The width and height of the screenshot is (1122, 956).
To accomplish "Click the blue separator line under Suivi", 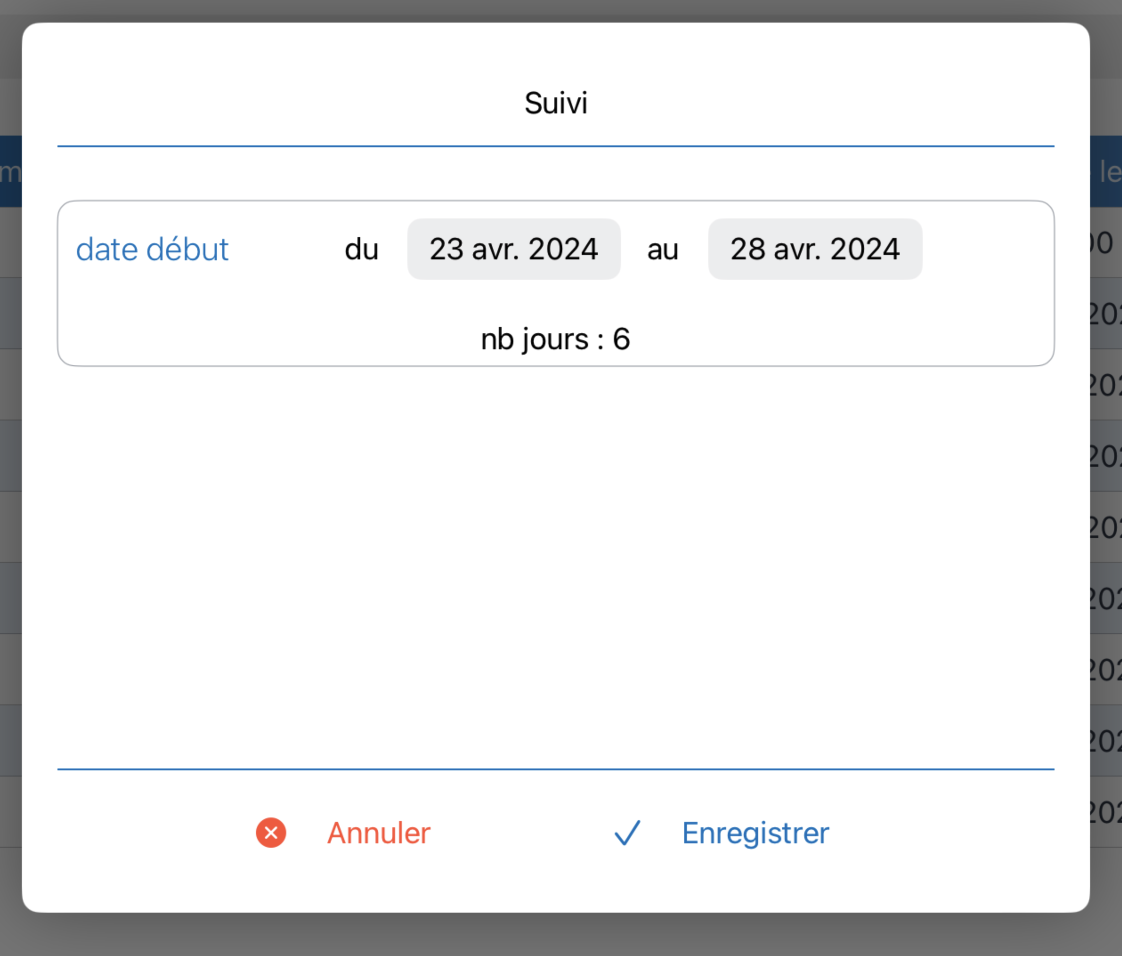I will click(555, 146).
